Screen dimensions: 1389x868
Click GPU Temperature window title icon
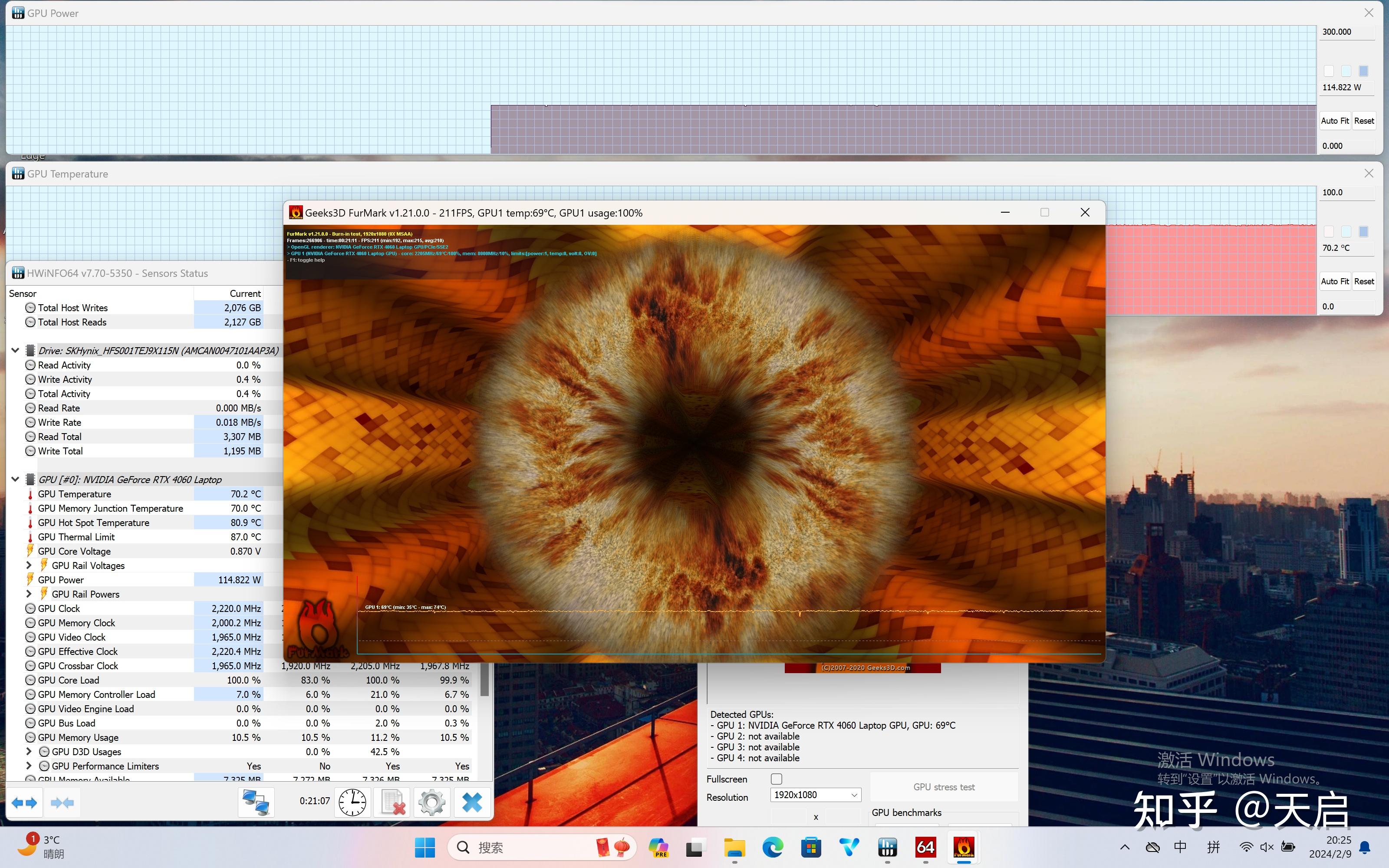(18, 173)
